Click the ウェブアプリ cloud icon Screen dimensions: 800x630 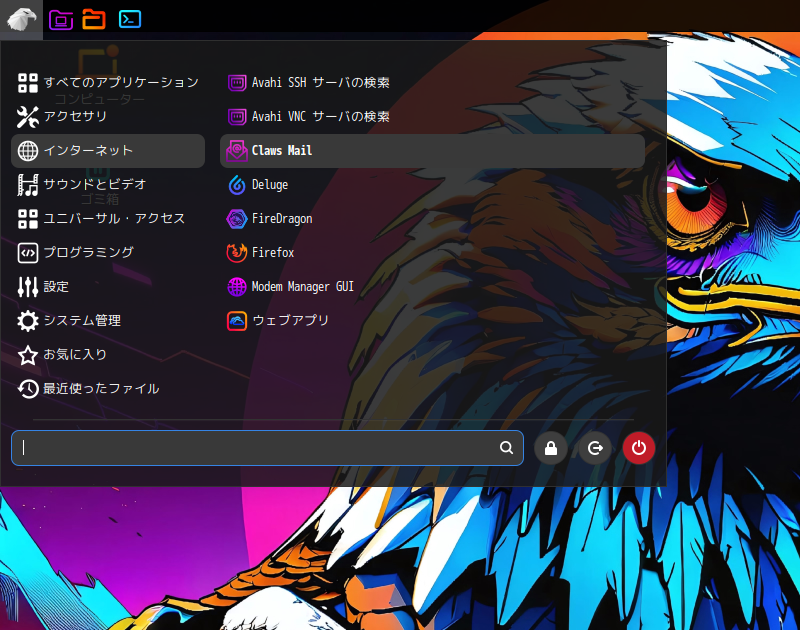click(237, 321)
